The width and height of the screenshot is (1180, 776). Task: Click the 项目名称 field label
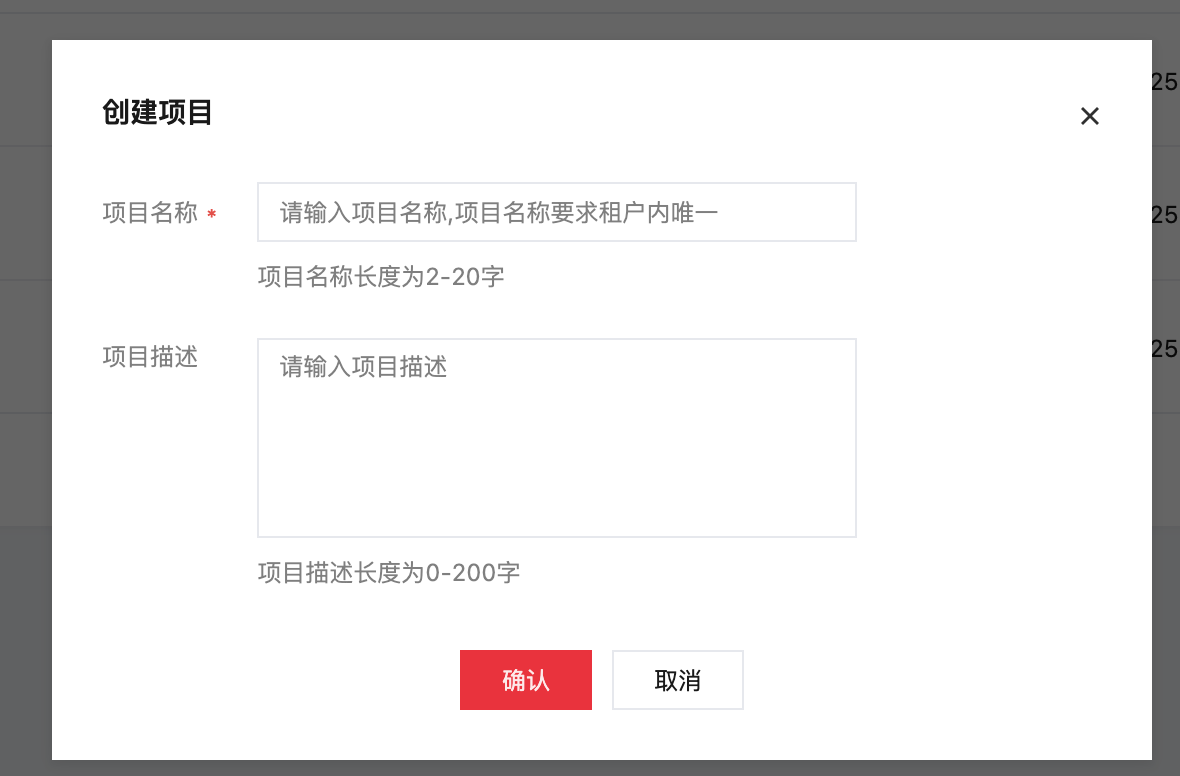point(150,213)
